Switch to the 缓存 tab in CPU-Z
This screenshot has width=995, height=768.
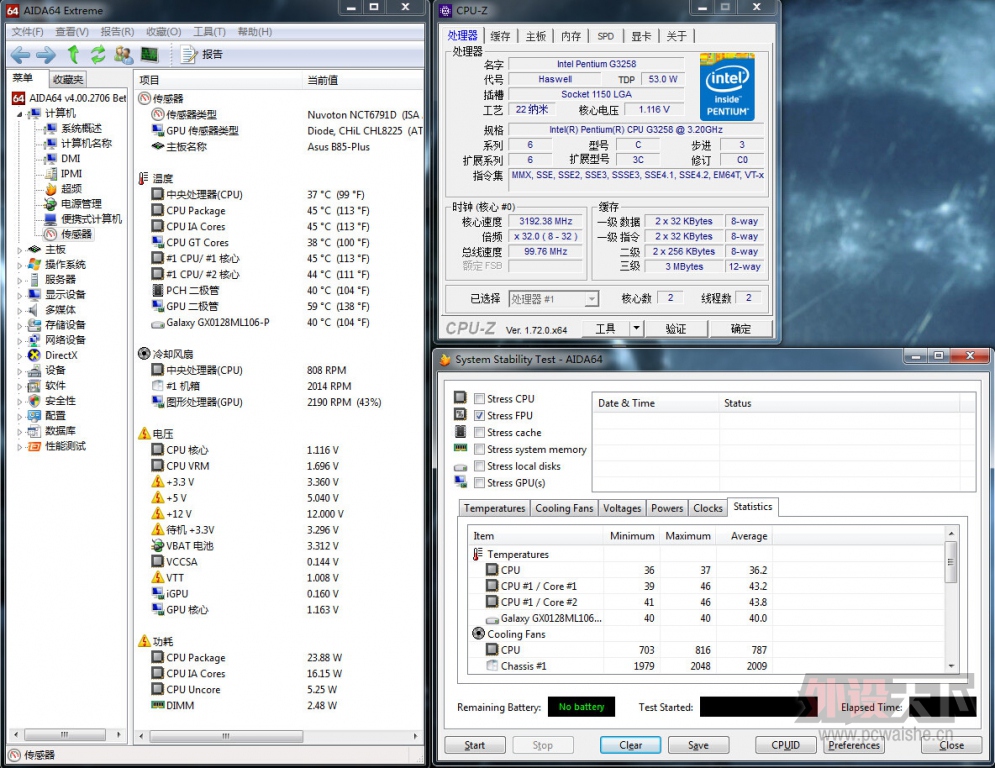[500, 36]
